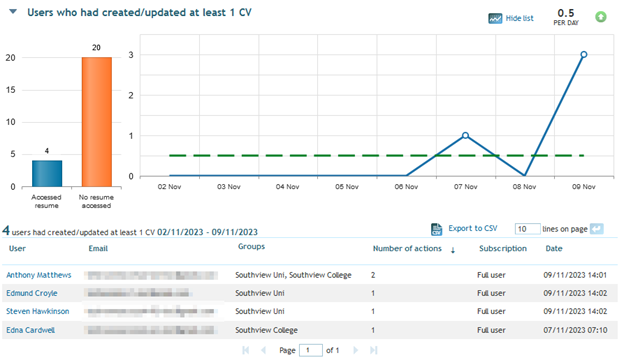Select Southview Uni, Southview College groups cell

(293, 275)
